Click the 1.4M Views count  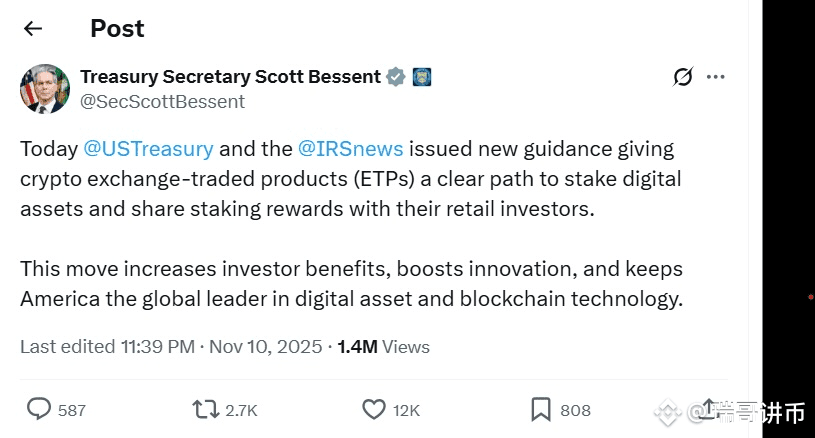tap(384, 347)
